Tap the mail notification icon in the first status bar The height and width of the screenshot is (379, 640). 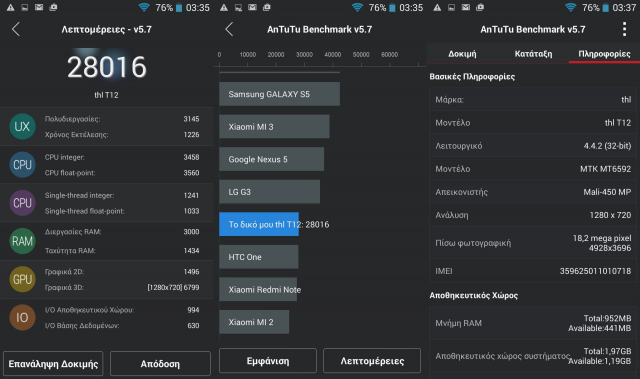tap(39, 7)
